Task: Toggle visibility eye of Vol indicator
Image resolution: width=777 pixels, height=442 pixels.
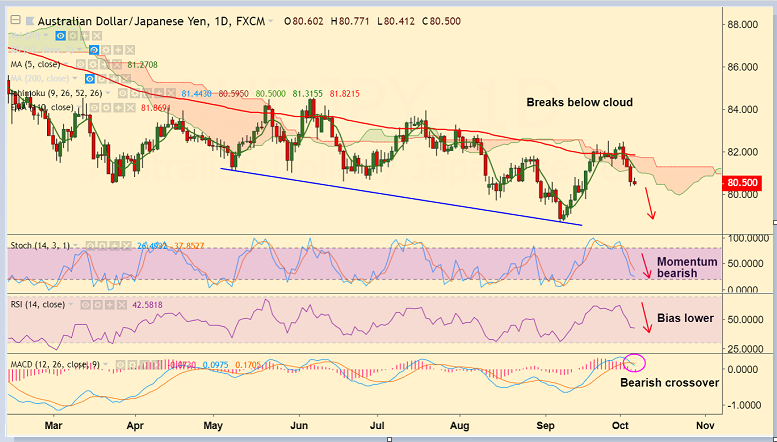Action: 60,36
